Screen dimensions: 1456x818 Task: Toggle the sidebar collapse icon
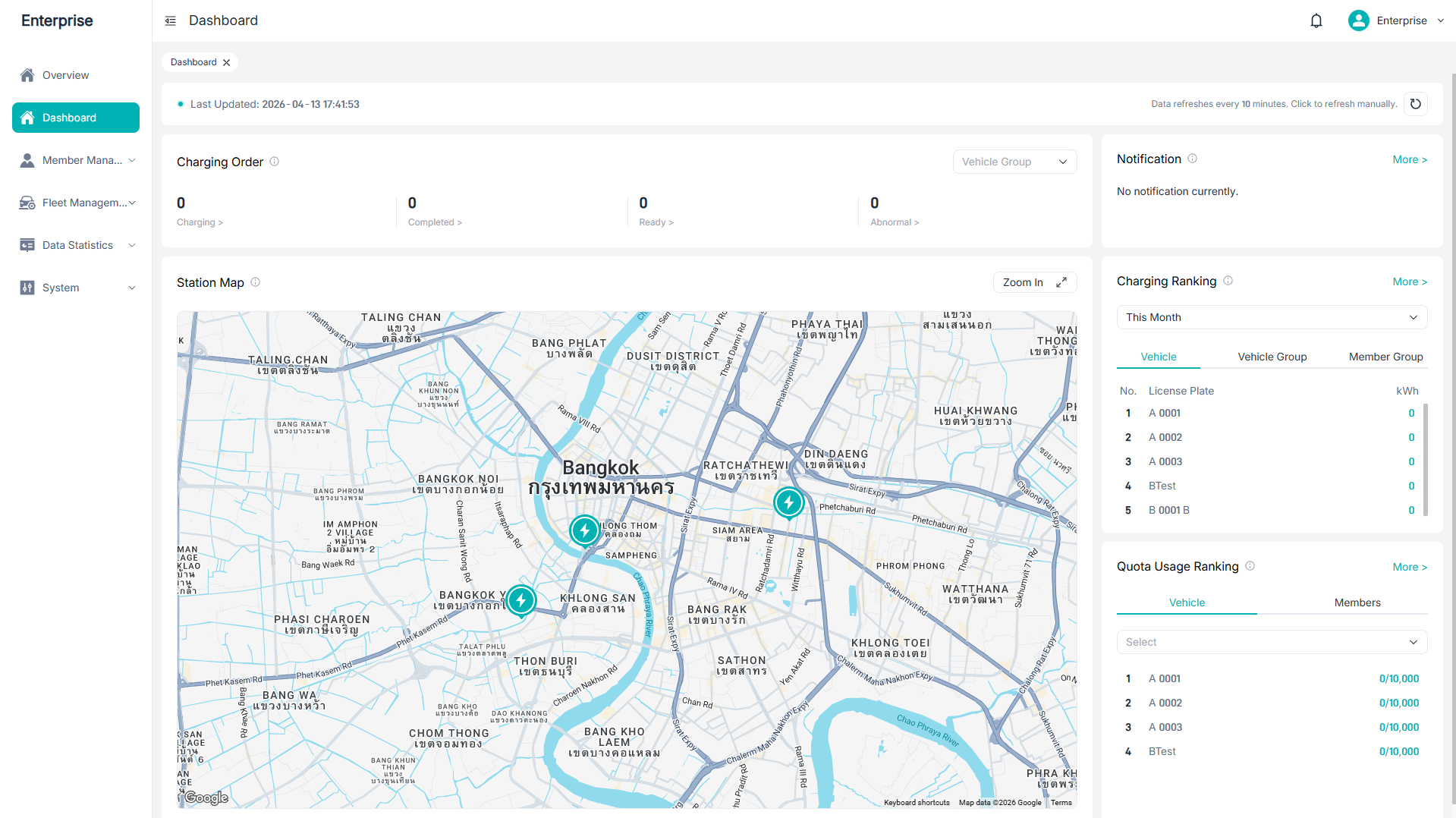(x=170, y=20)
